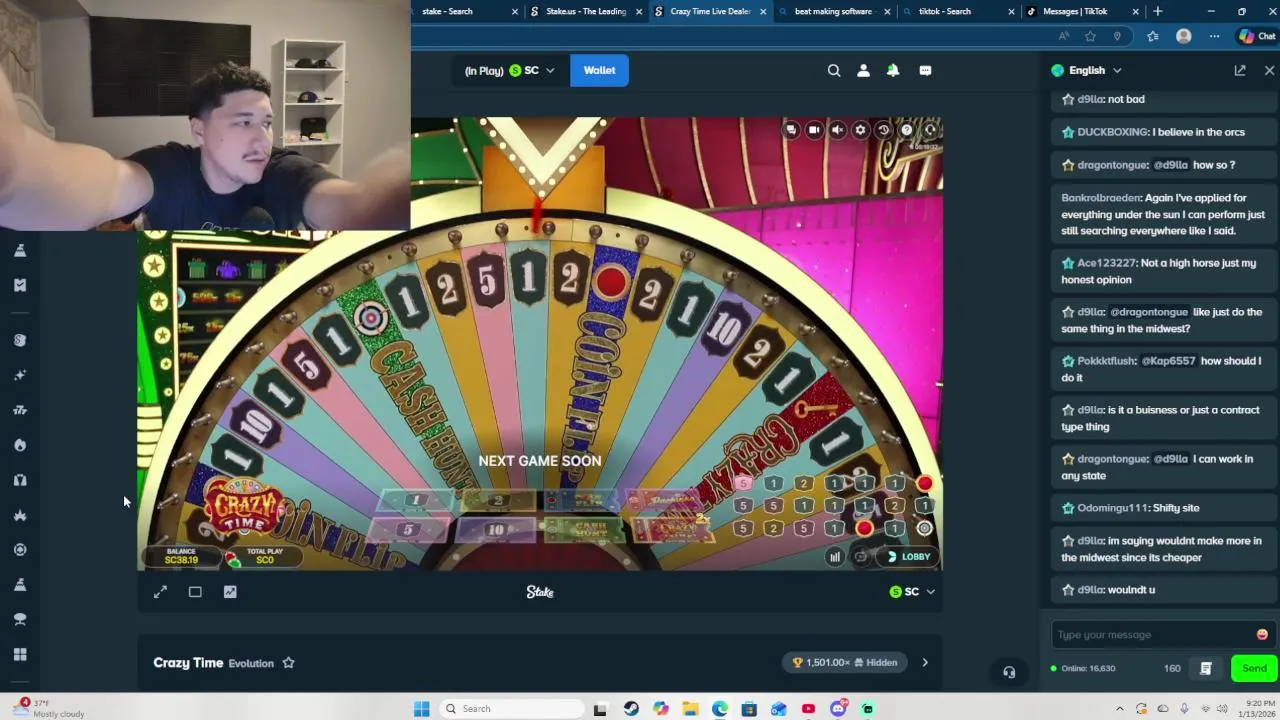The image size is (1280, 720).
Task: Favorite Crazy Time with the star
Action: tap(288, 662)
